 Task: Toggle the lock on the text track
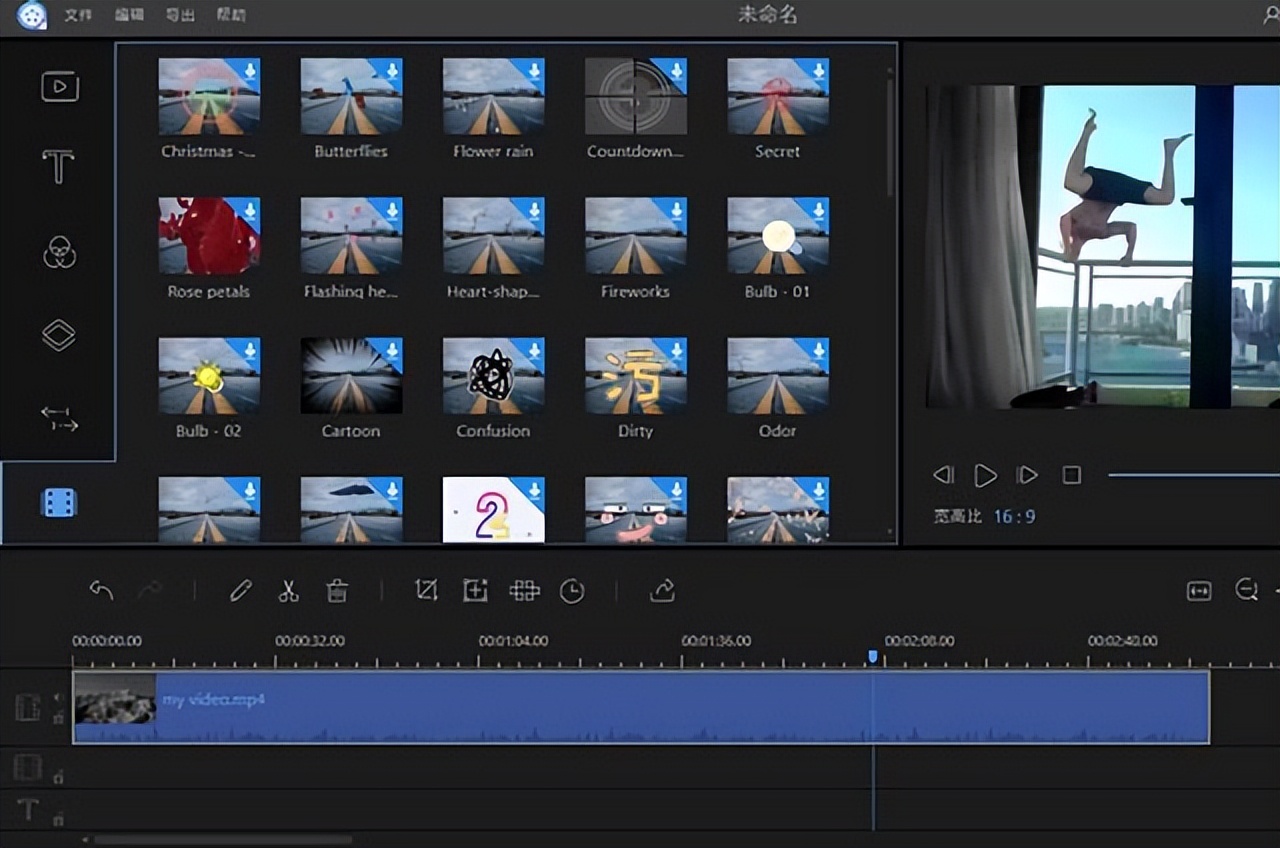click(x=58, y=818)
